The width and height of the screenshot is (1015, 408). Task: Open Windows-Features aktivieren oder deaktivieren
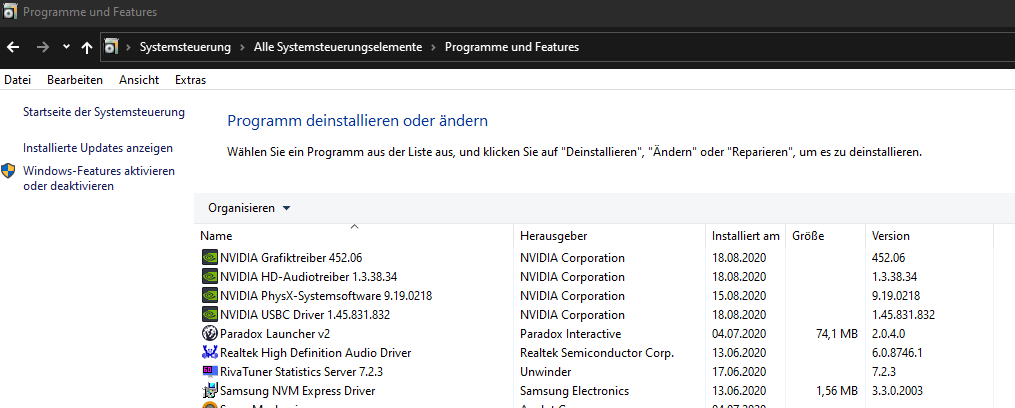(x=99, y=179)
